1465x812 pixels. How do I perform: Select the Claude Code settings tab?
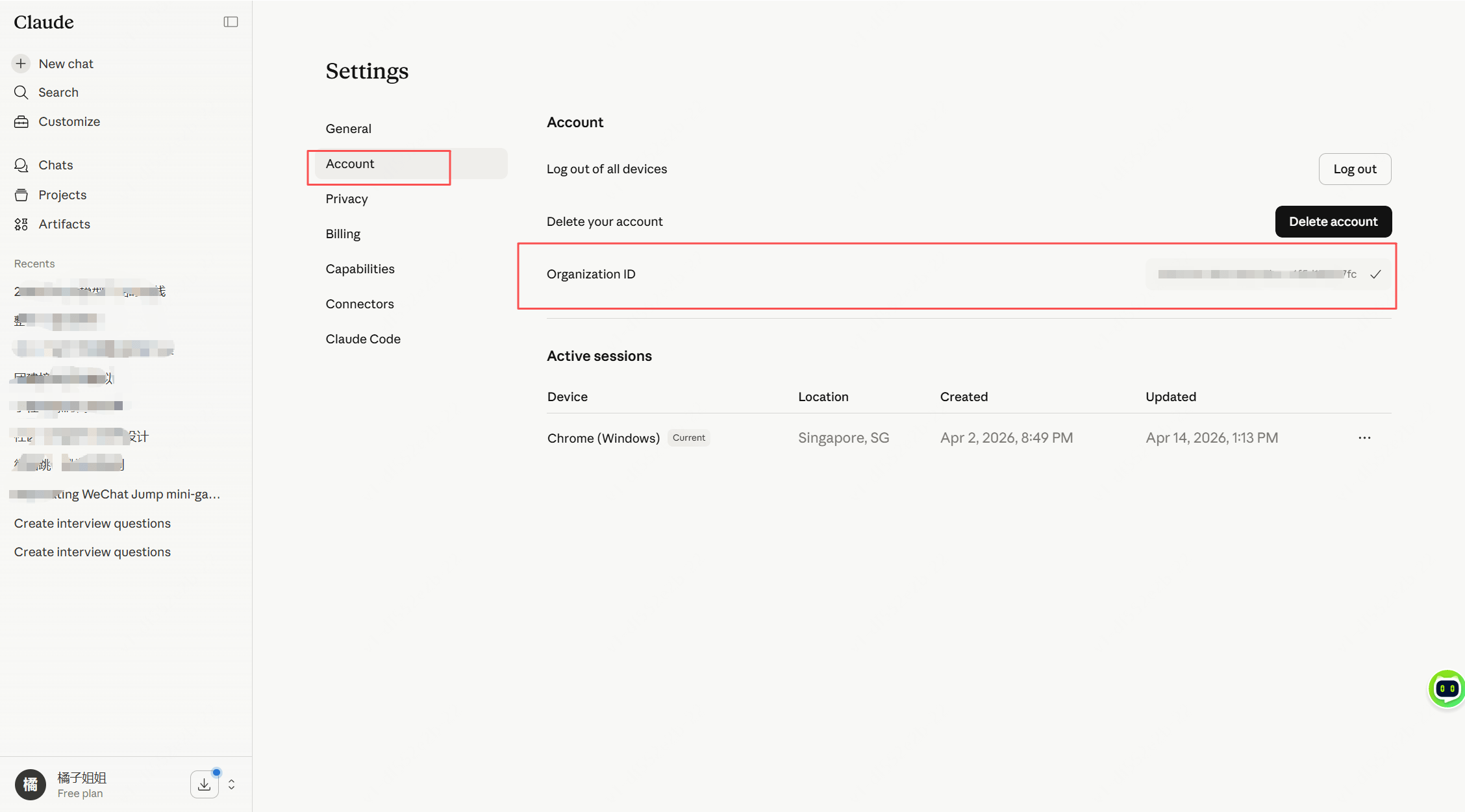[363, 339]
